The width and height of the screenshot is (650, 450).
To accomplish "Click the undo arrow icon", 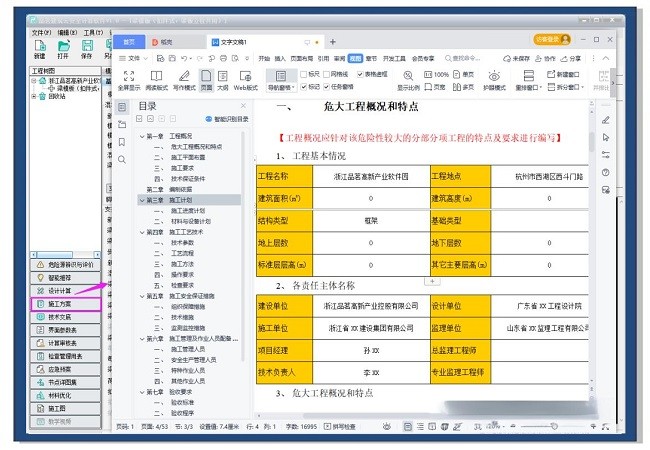I will click(184, 58).
